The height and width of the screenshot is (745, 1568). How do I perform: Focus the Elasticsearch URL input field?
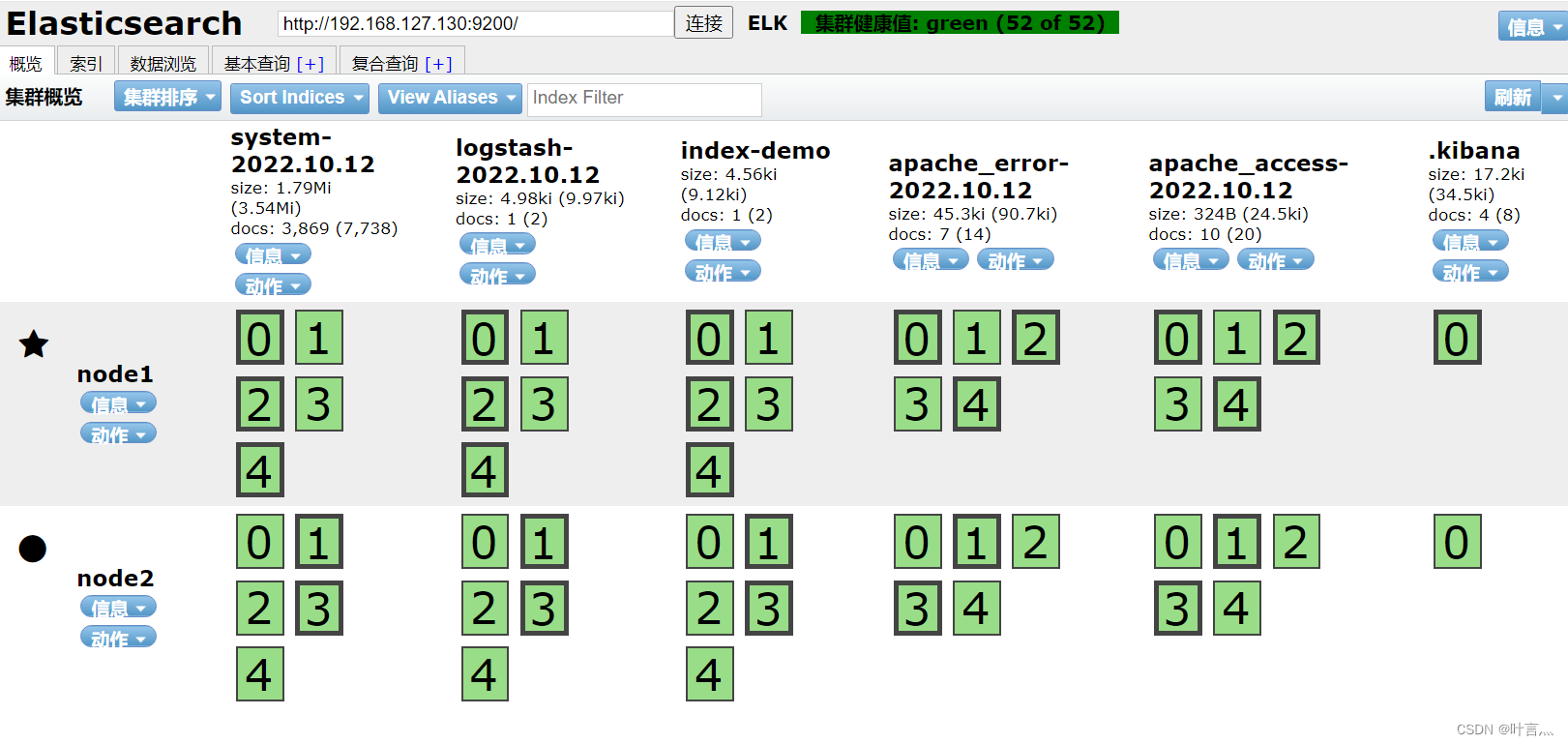pyautogui.click(x=475, y=23)
